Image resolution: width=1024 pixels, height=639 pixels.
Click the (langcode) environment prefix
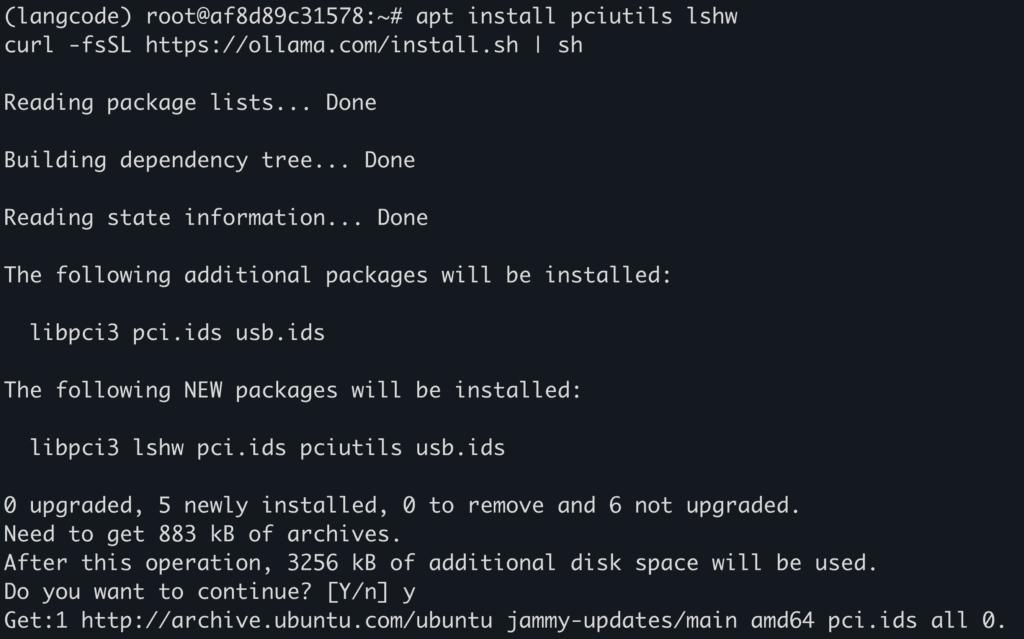point(68,17)
